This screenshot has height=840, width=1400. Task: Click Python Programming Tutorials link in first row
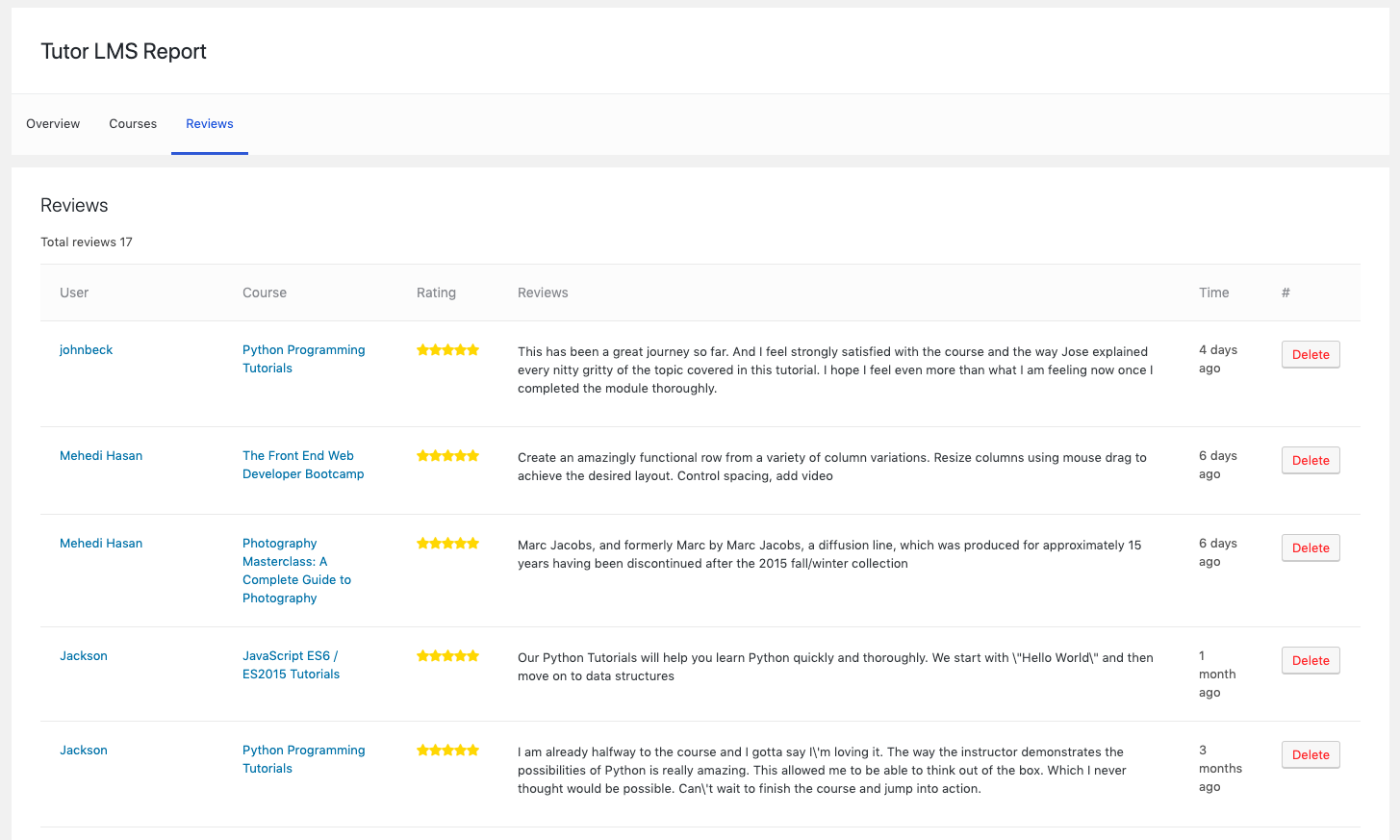coord(303,359)
